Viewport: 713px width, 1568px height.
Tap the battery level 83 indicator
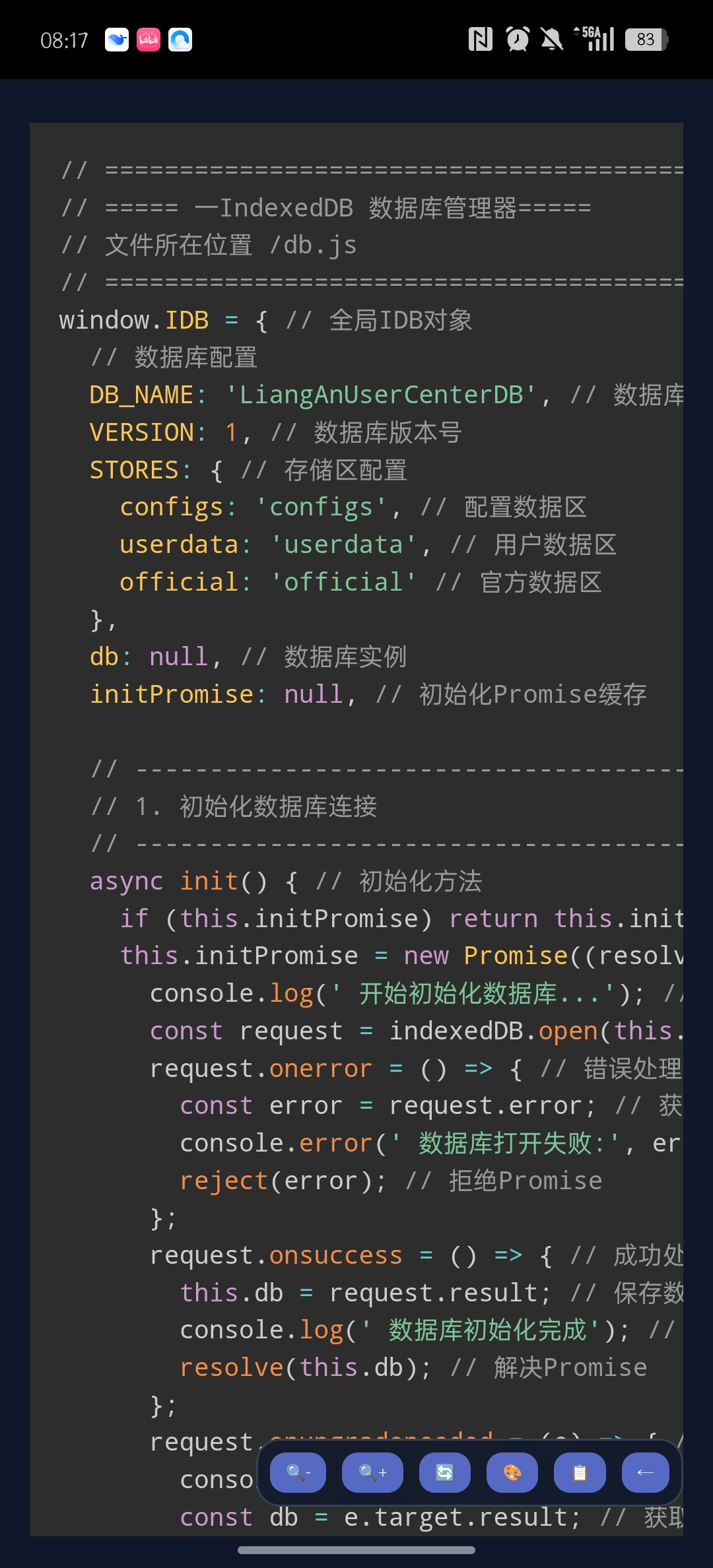click(645, 40)
